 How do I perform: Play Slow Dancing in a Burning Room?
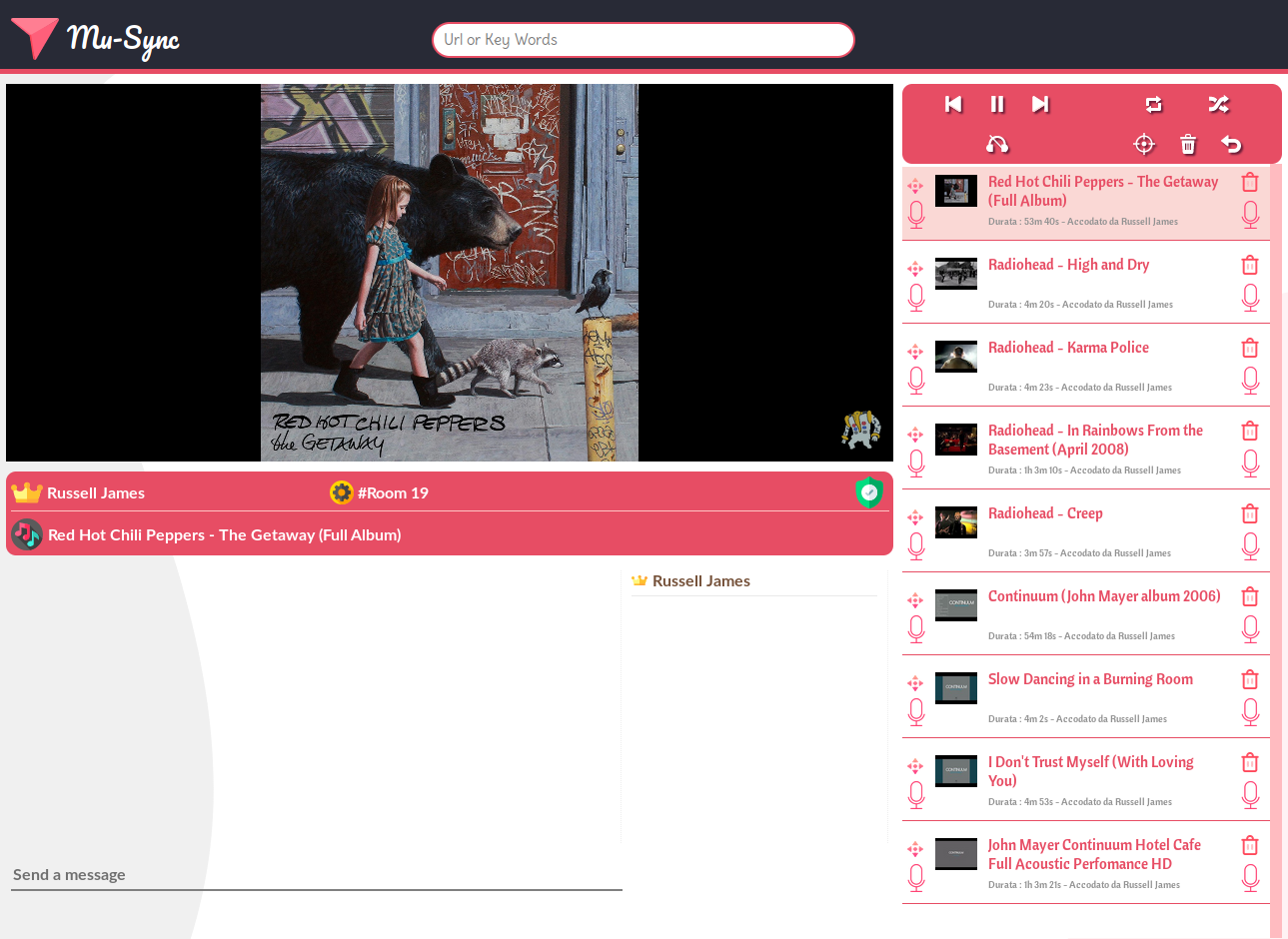[x=1090, y=679]
